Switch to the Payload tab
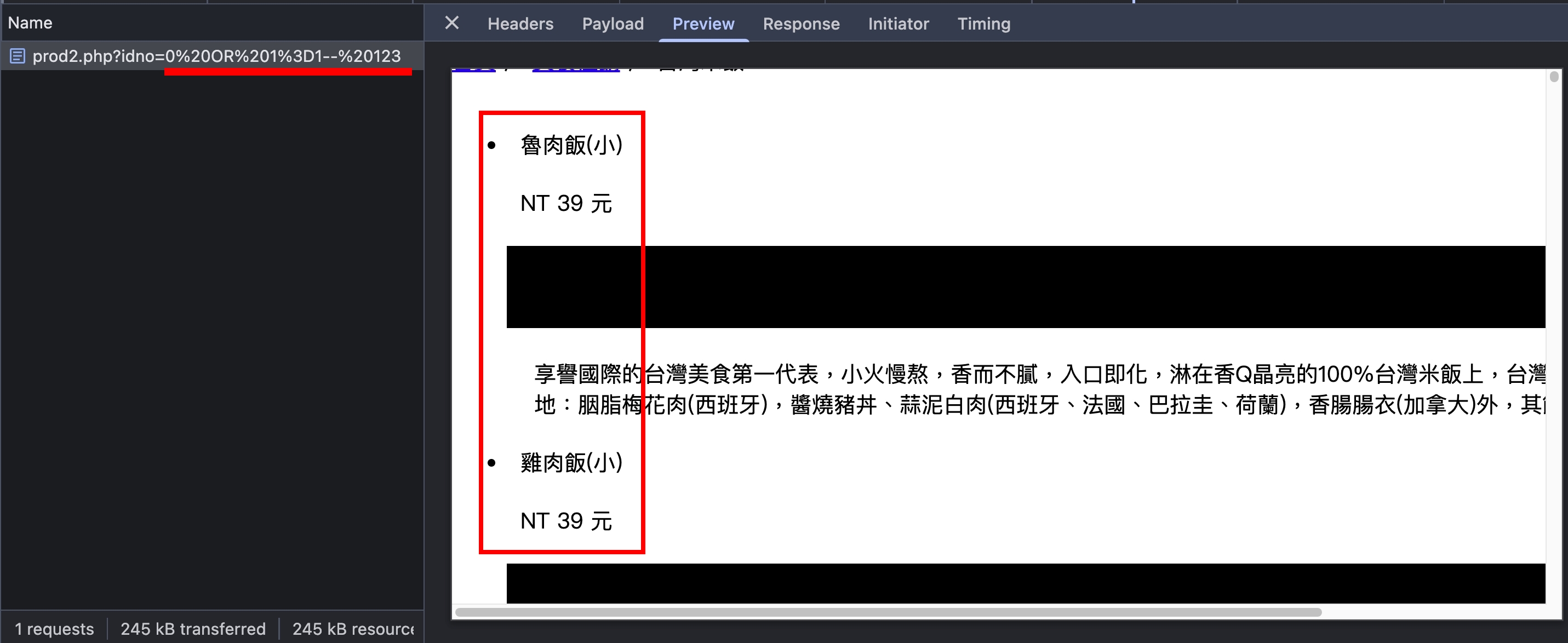 (613, 24)
